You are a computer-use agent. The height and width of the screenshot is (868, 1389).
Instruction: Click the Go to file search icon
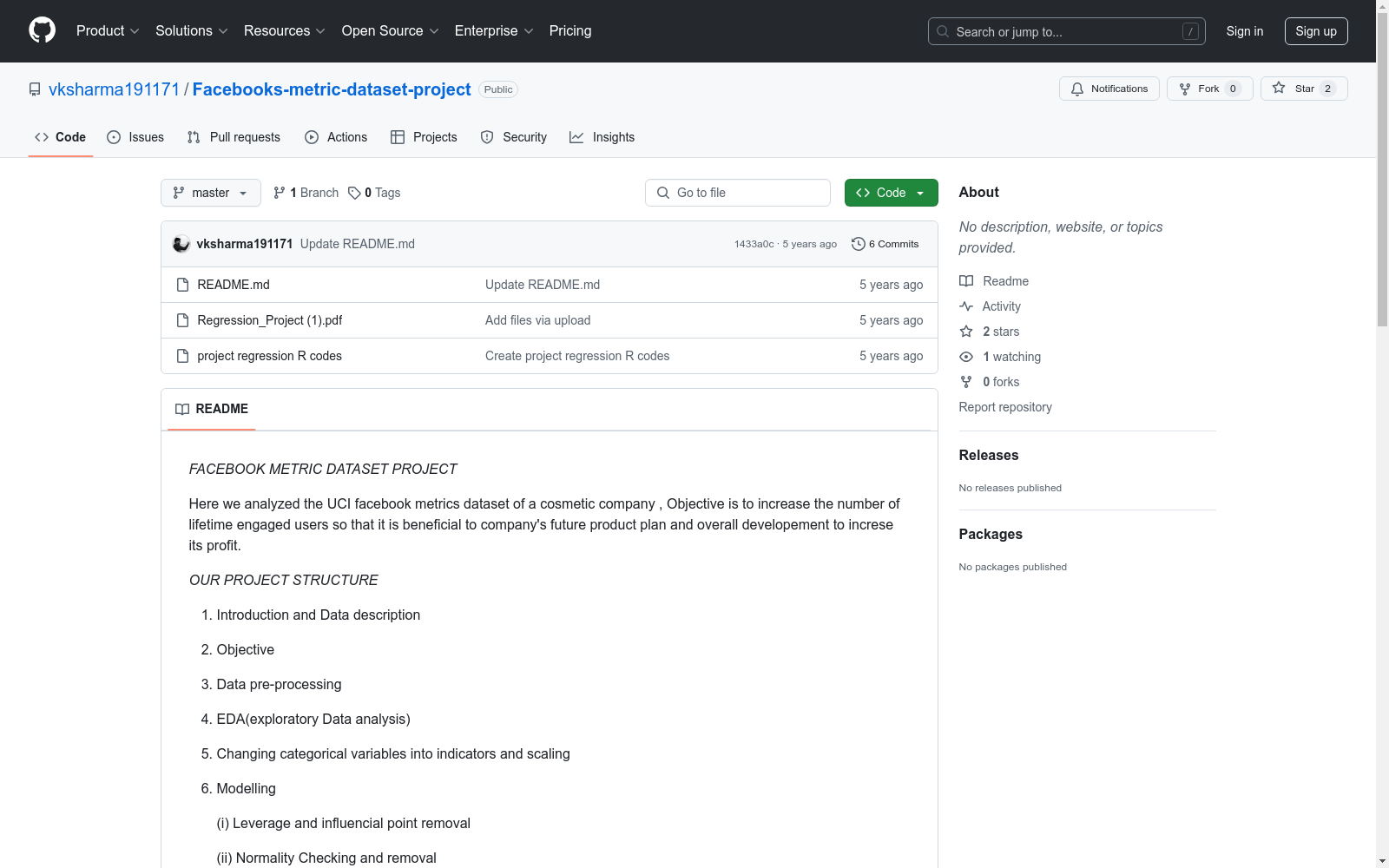(x=663, y=193)
